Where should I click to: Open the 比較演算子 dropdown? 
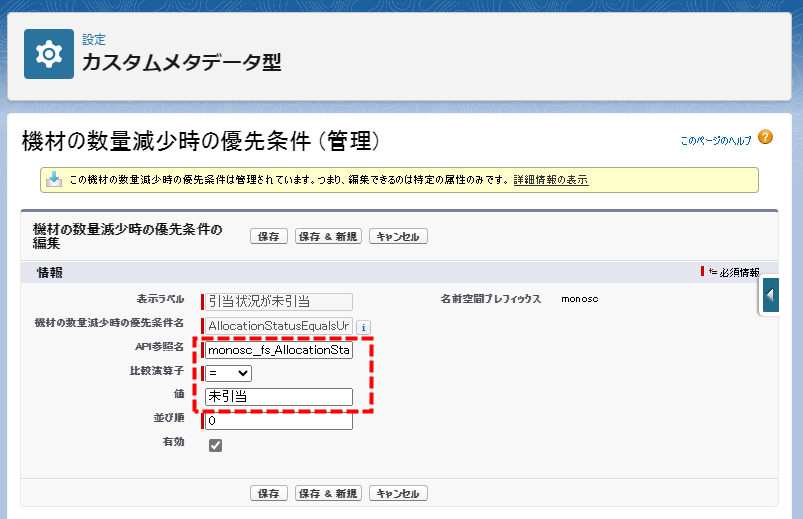point(229,373)
